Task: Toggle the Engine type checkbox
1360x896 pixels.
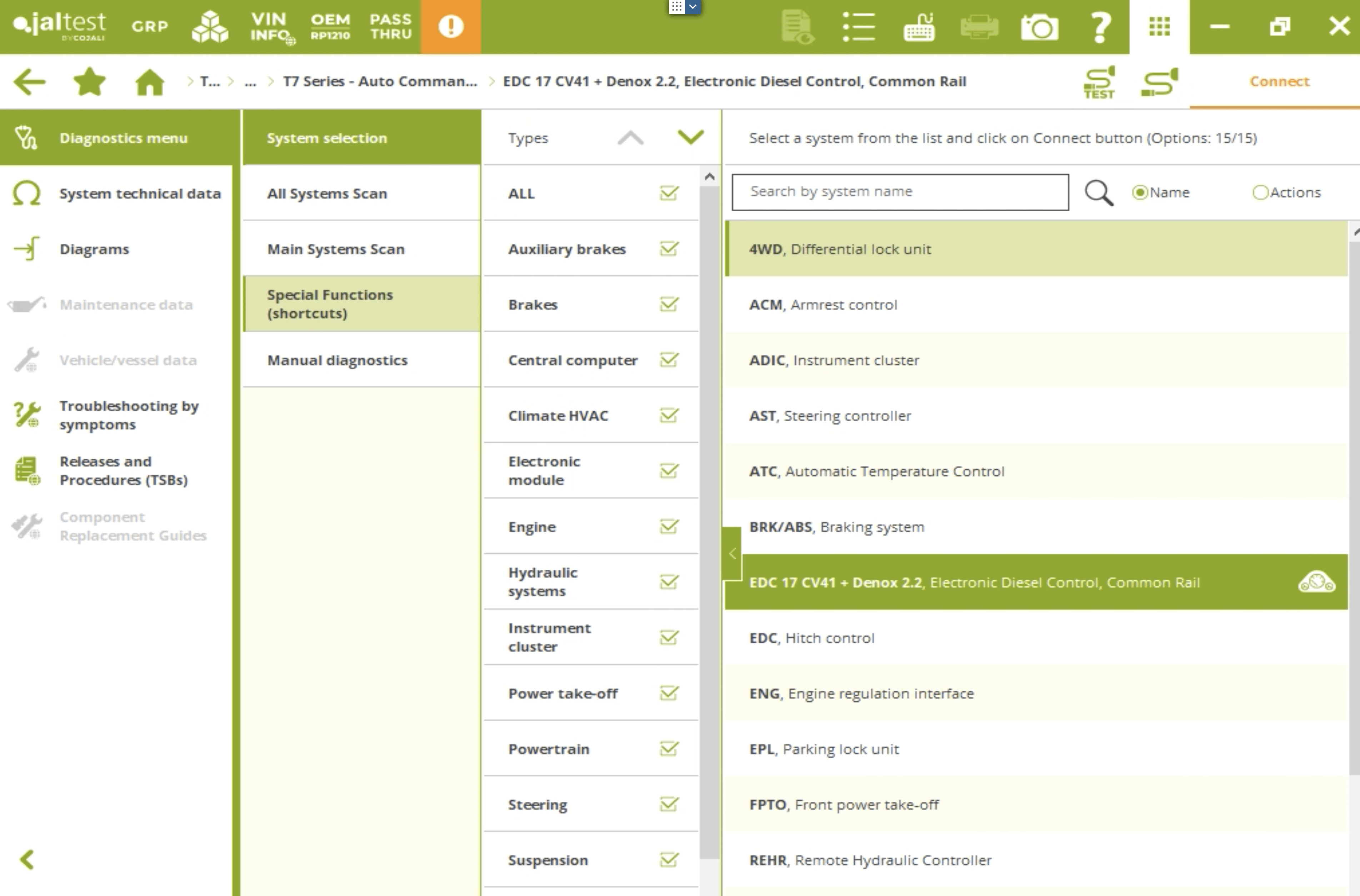Action: tap(668, 526)
